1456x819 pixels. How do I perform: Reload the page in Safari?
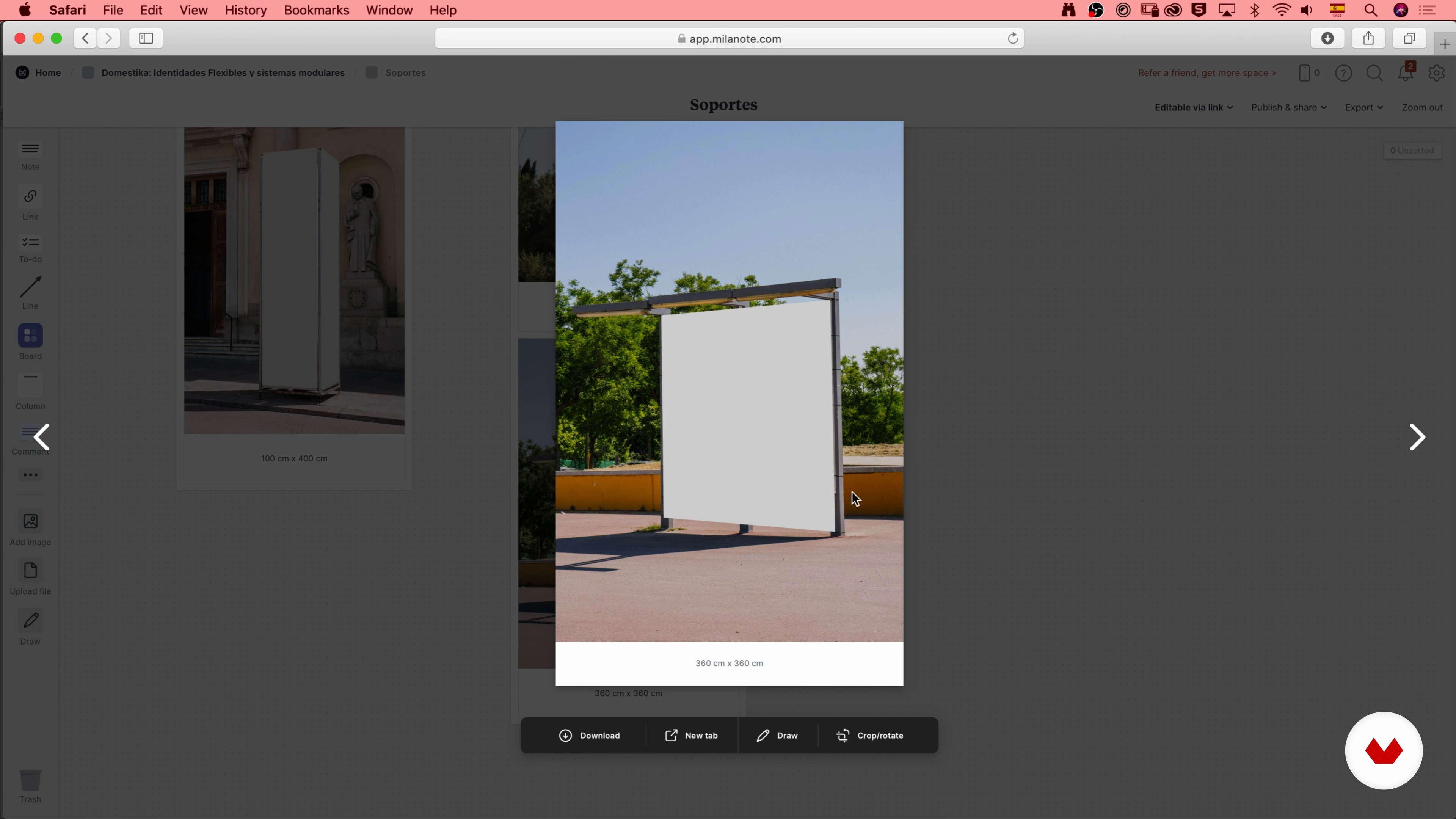[1013, 38]
